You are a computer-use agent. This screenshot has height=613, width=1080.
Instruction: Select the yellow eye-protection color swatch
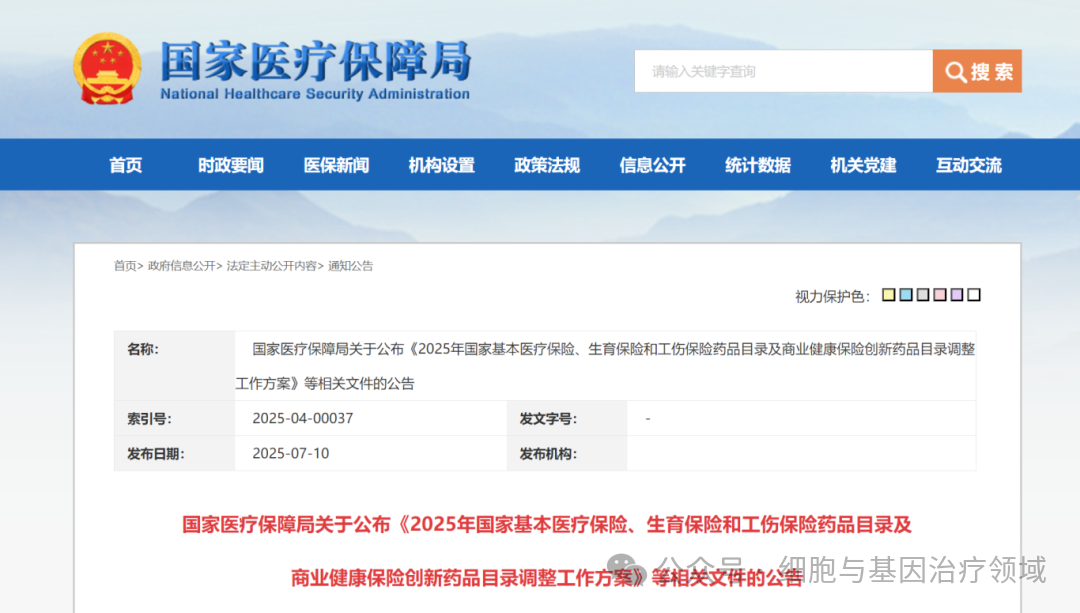coord(889,295)
